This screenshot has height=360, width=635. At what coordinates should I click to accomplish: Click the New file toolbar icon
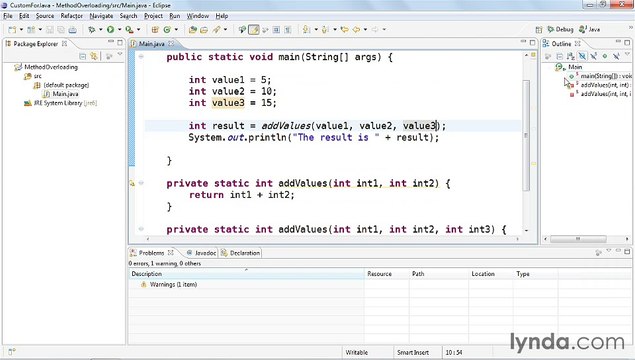pyautogui.click(x=12, y=30)
